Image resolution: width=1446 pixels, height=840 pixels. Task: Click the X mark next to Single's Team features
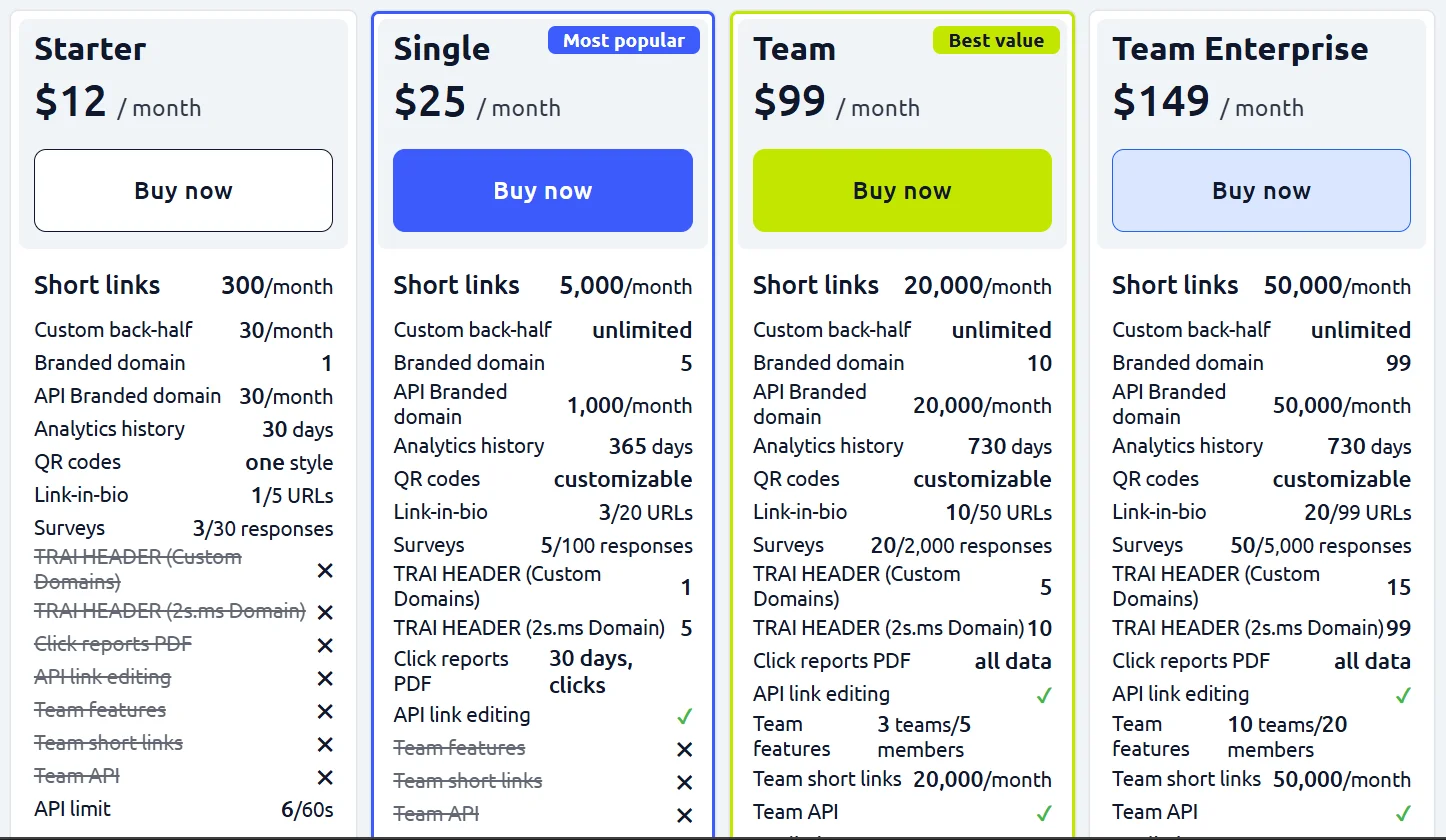[x=685, y=749]
